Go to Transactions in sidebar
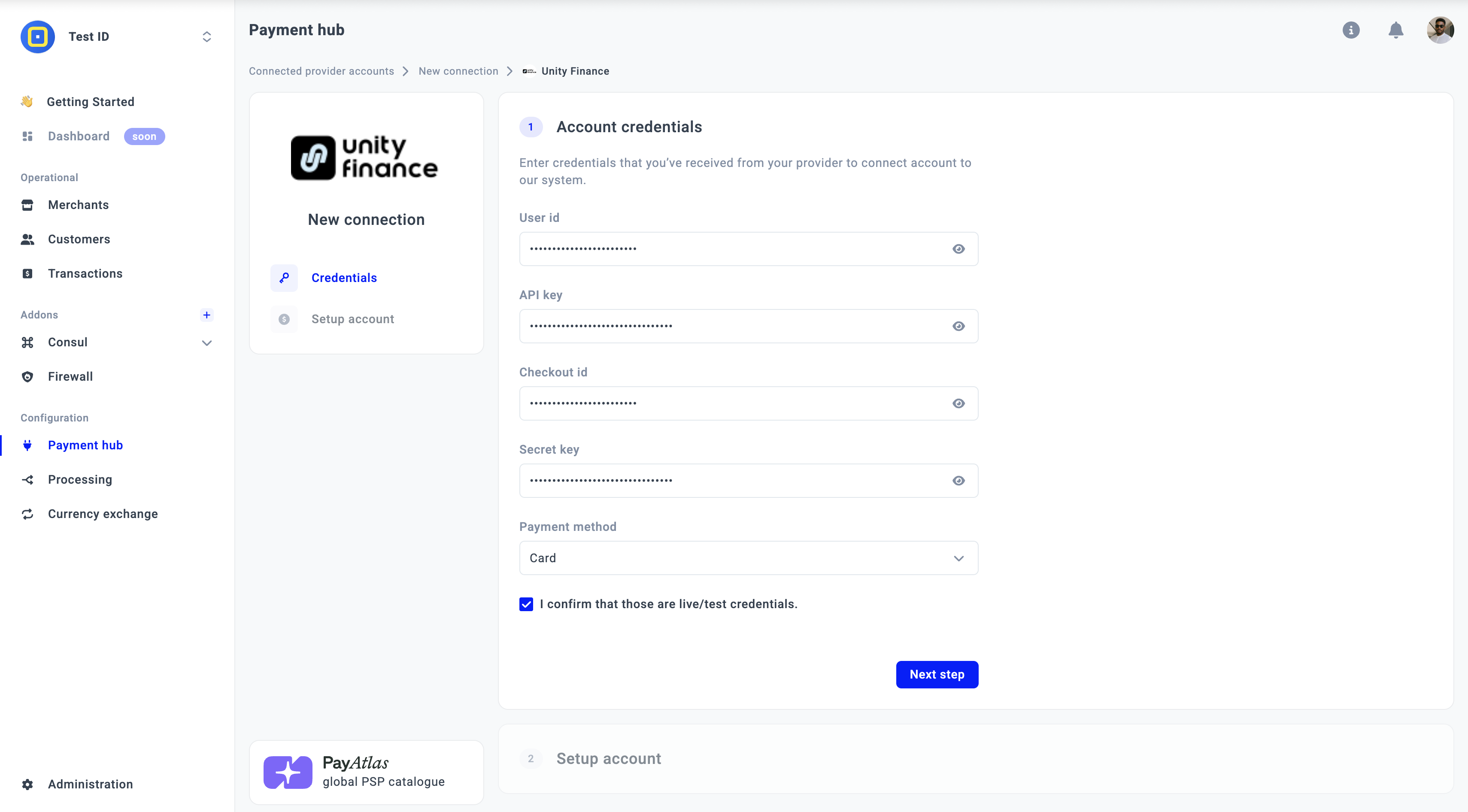Viewport: 1468px width, 812px height. pyautogui.click(x=85, y=273)
